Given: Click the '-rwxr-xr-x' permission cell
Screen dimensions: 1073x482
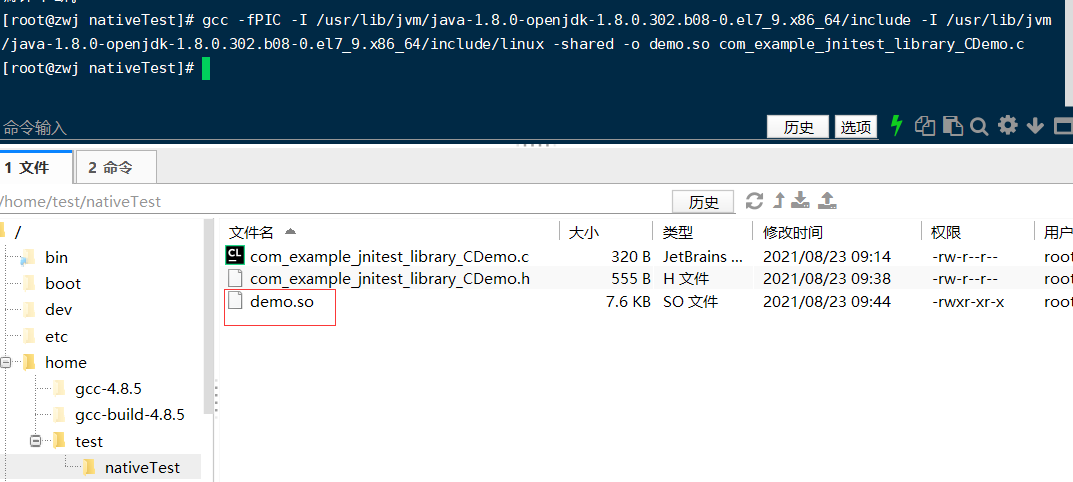Looking at the screenshot, I should click(x=968, y=301).
